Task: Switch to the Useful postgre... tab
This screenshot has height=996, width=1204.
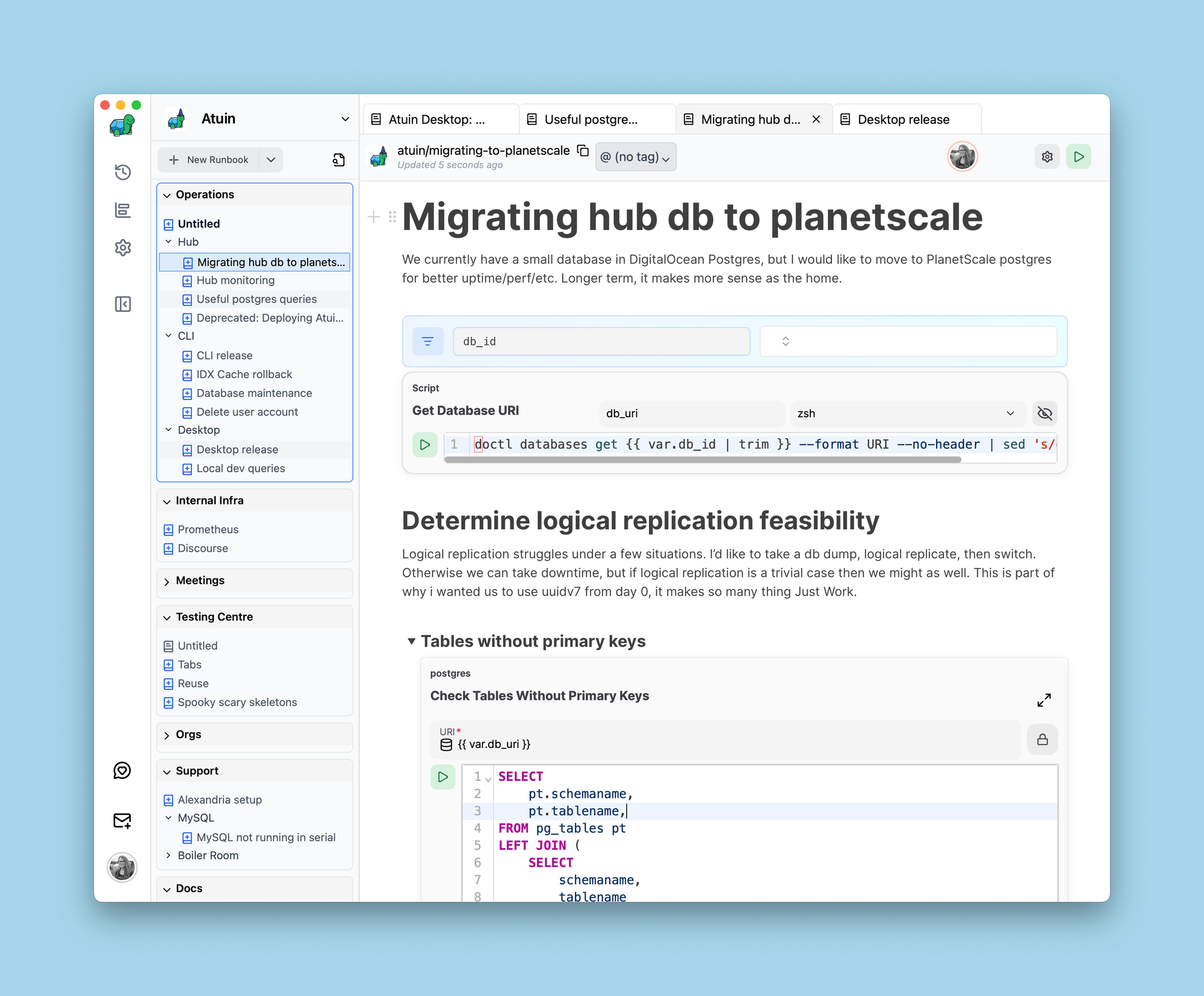Action: point(591,119)
